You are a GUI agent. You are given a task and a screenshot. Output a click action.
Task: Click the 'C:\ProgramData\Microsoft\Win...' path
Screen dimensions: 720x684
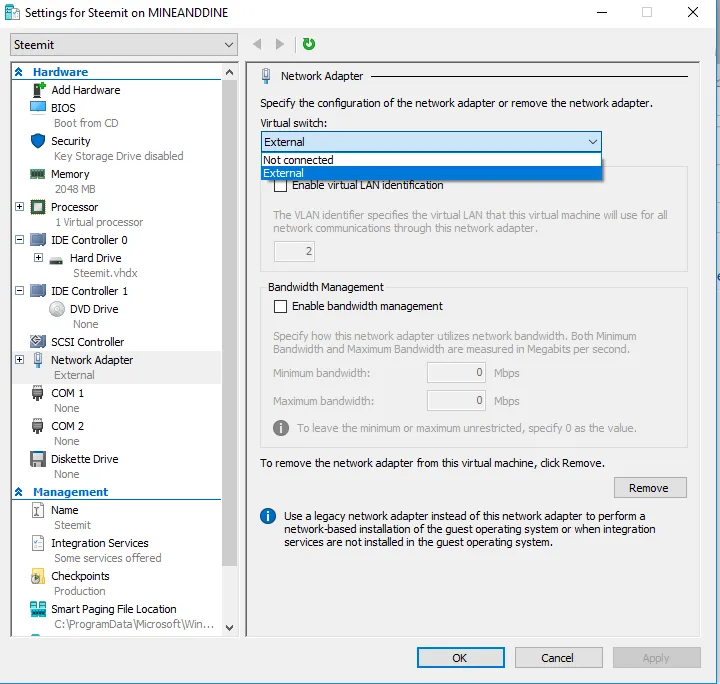point(134,624)
